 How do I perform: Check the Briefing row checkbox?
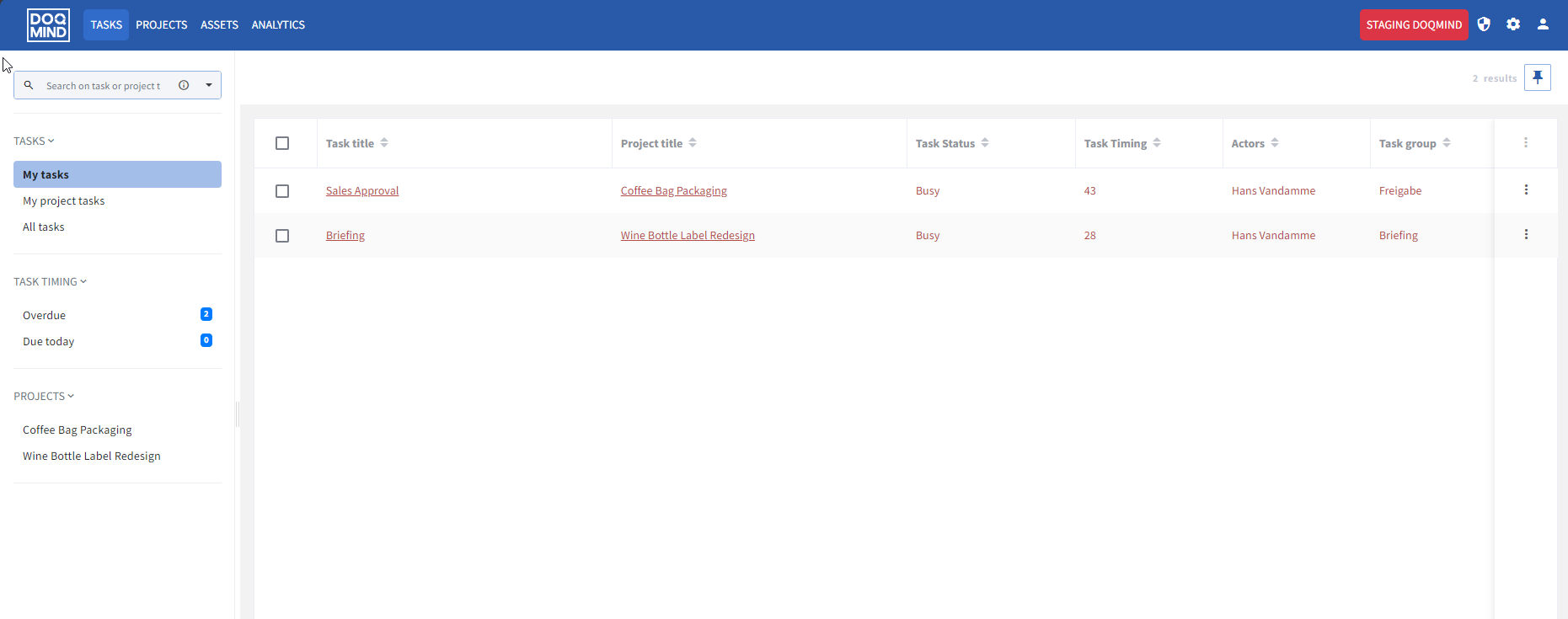[x=282, y=236]
